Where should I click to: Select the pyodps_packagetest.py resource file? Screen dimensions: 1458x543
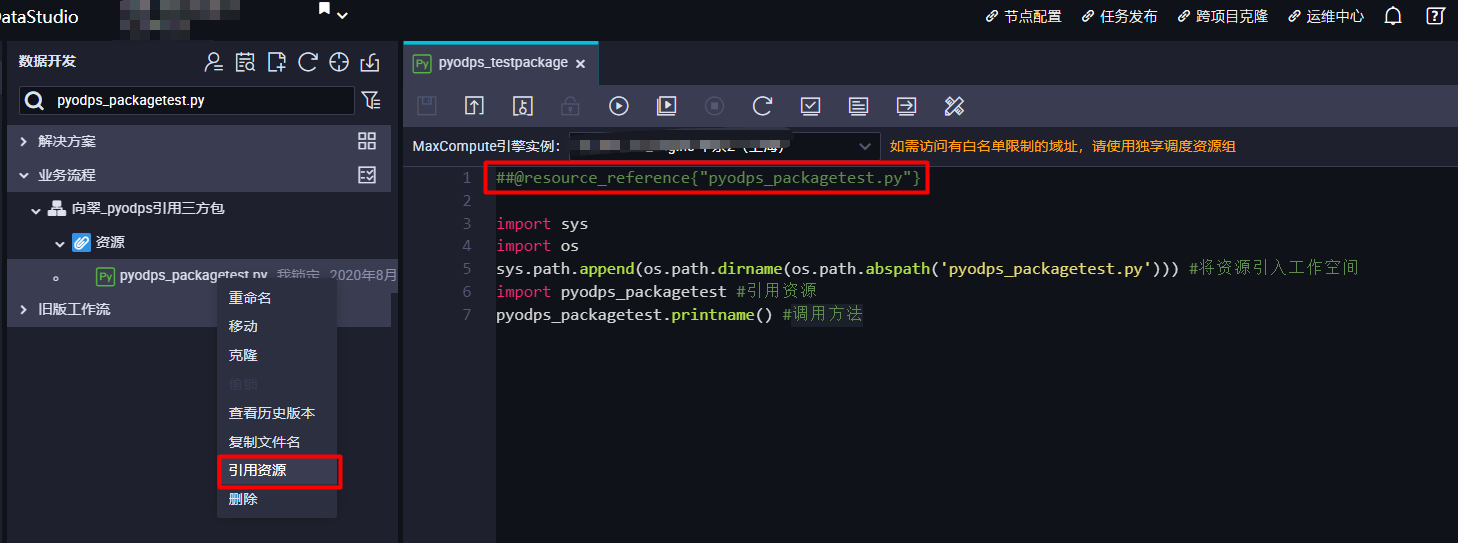click(193, 275)
